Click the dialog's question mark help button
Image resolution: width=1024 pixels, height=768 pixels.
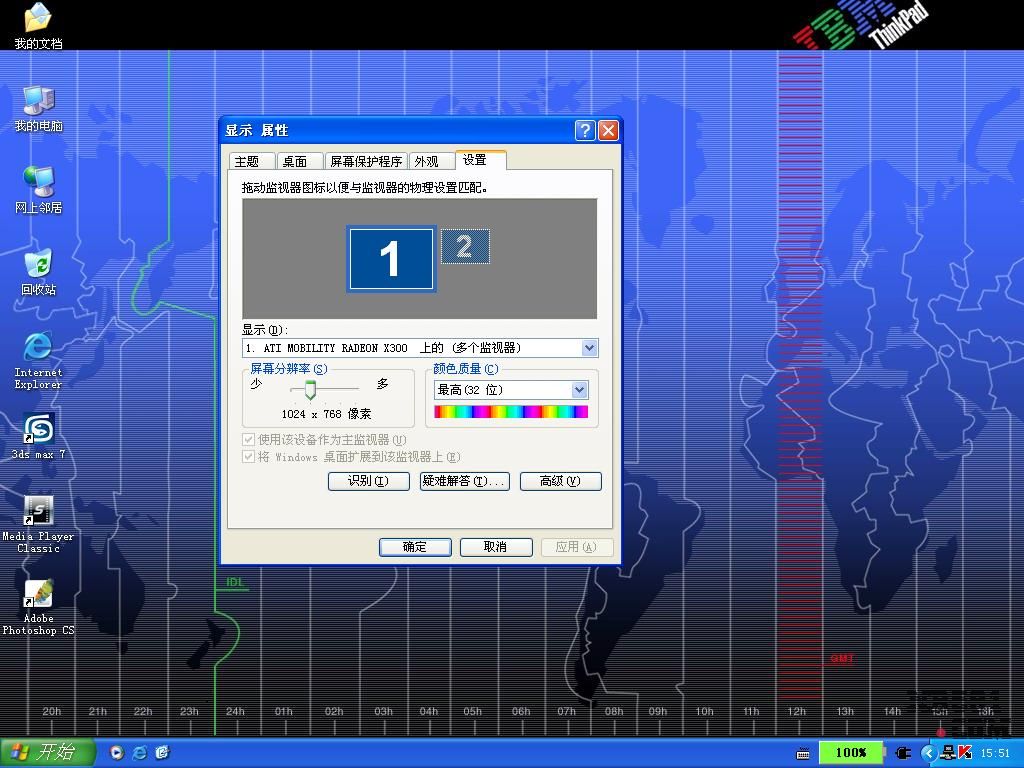(x=585, y=130)
